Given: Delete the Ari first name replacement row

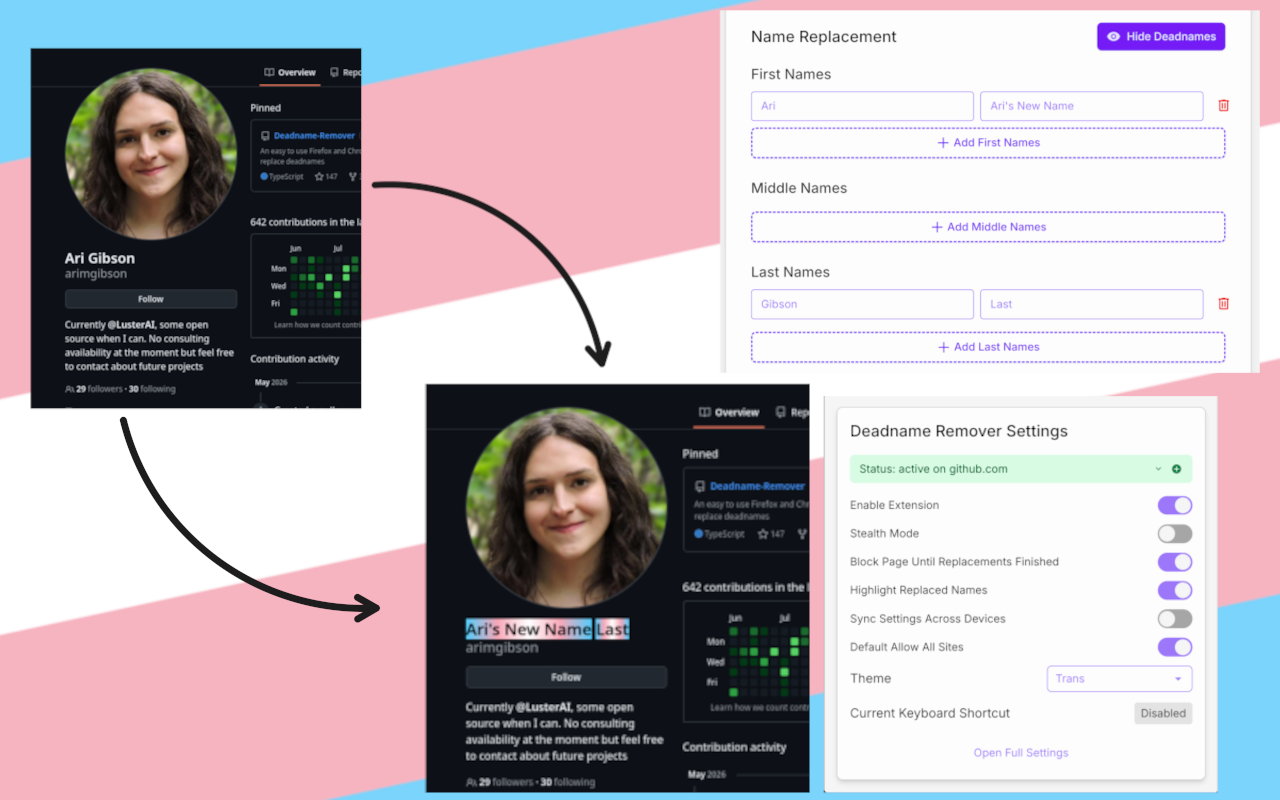Looking at the screenshot, I should pos(1223,106).
